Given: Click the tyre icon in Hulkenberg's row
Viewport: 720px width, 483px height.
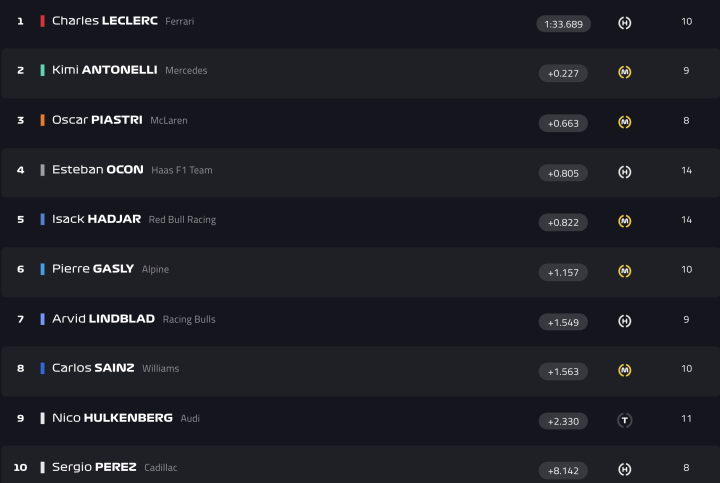Looking at the screenshot, I should [x=625, y=420].
